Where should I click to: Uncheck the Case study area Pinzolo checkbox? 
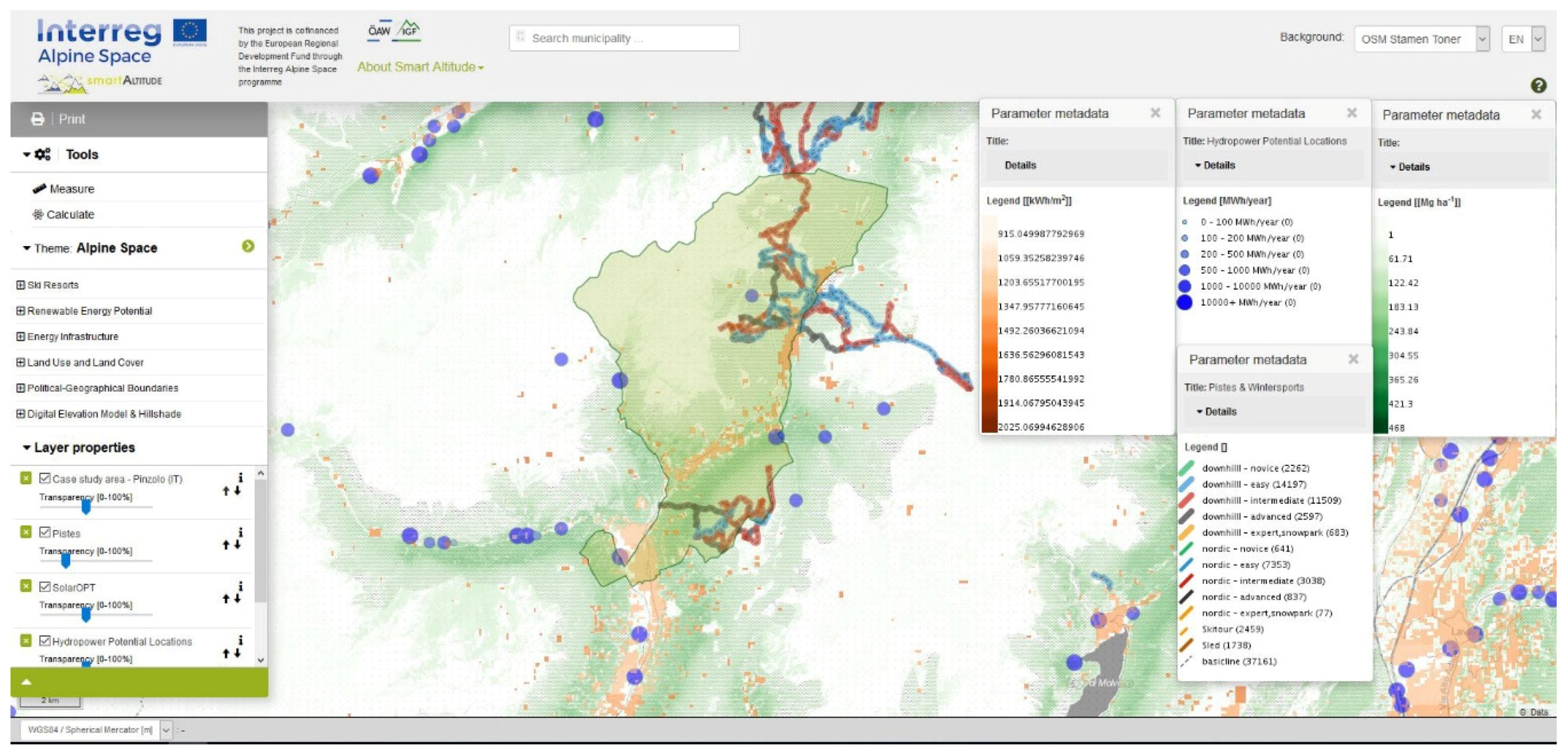coord(45,479)
